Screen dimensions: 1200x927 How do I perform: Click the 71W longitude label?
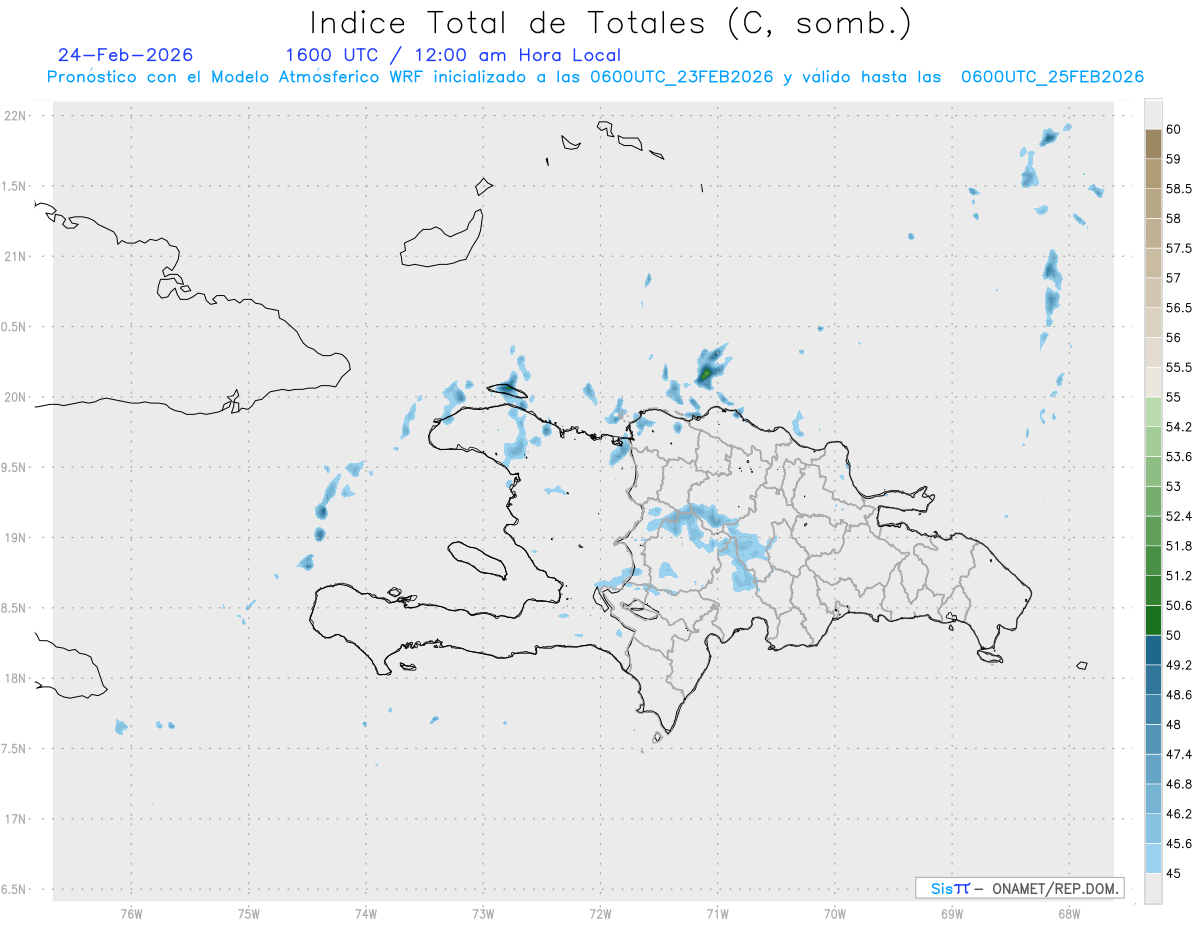717,913
